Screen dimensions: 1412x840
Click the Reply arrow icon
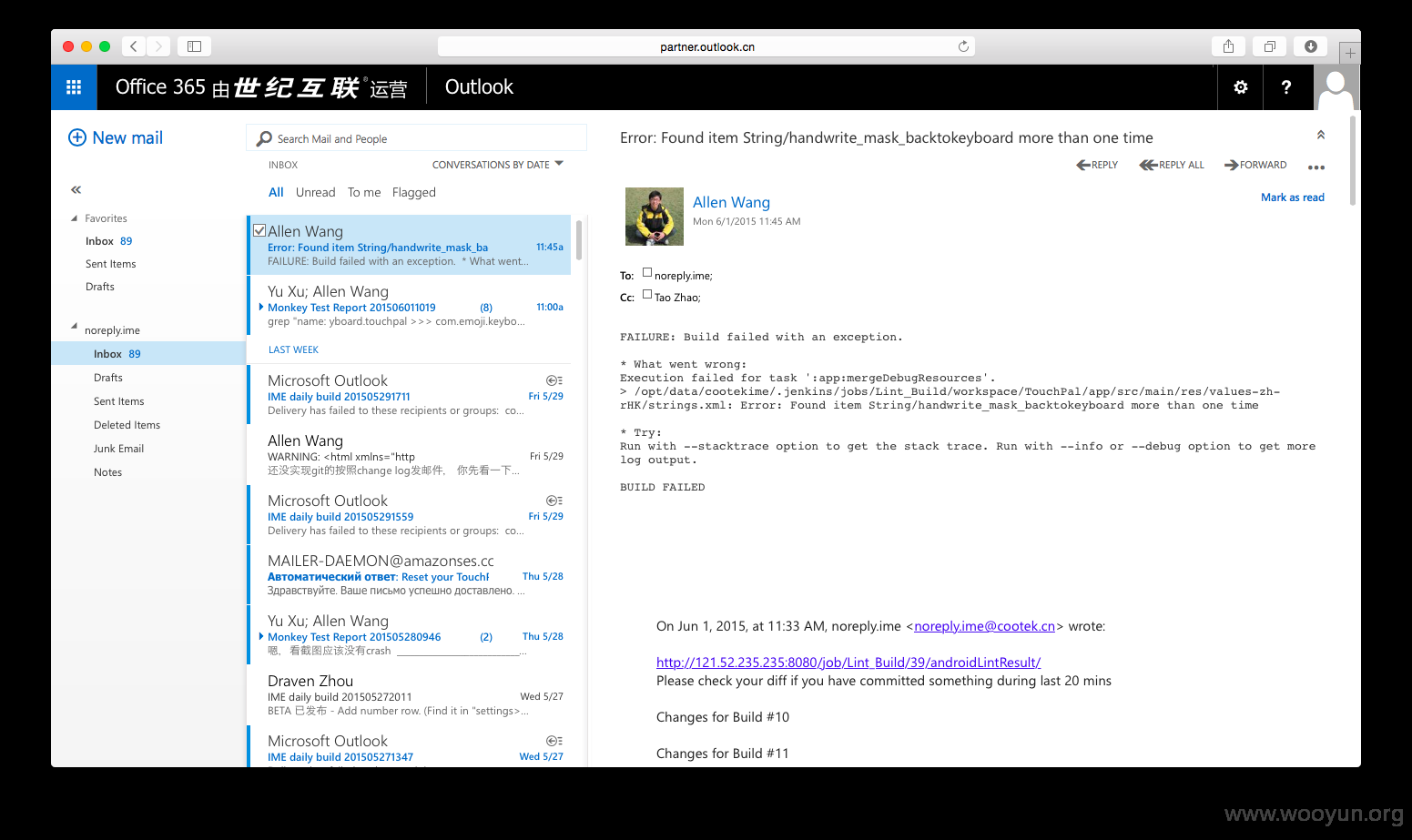click(1083, 165)
